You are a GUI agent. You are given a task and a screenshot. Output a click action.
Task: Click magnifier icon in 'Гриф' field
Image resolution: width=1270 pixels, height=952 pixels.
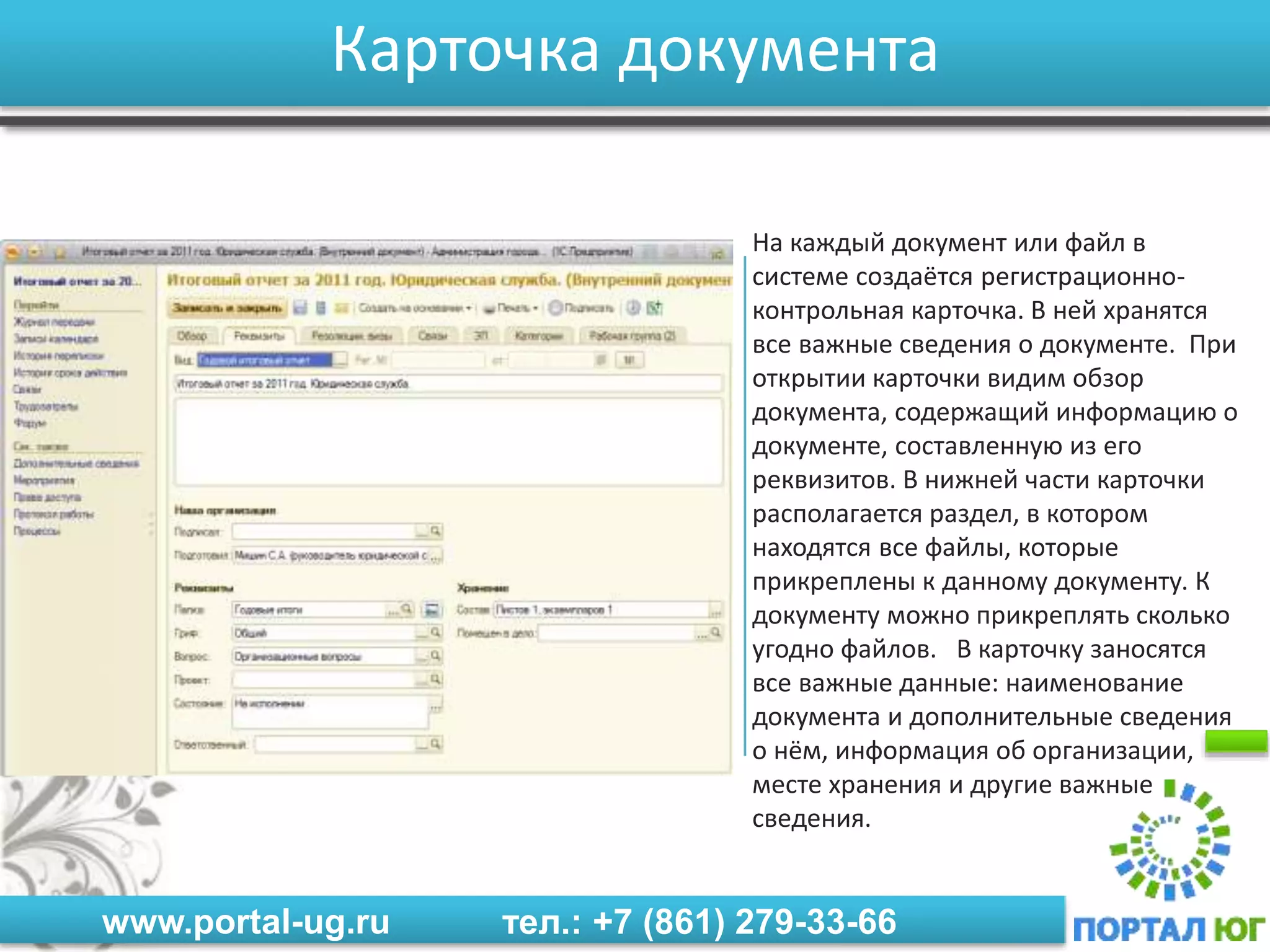click(436, 632)
